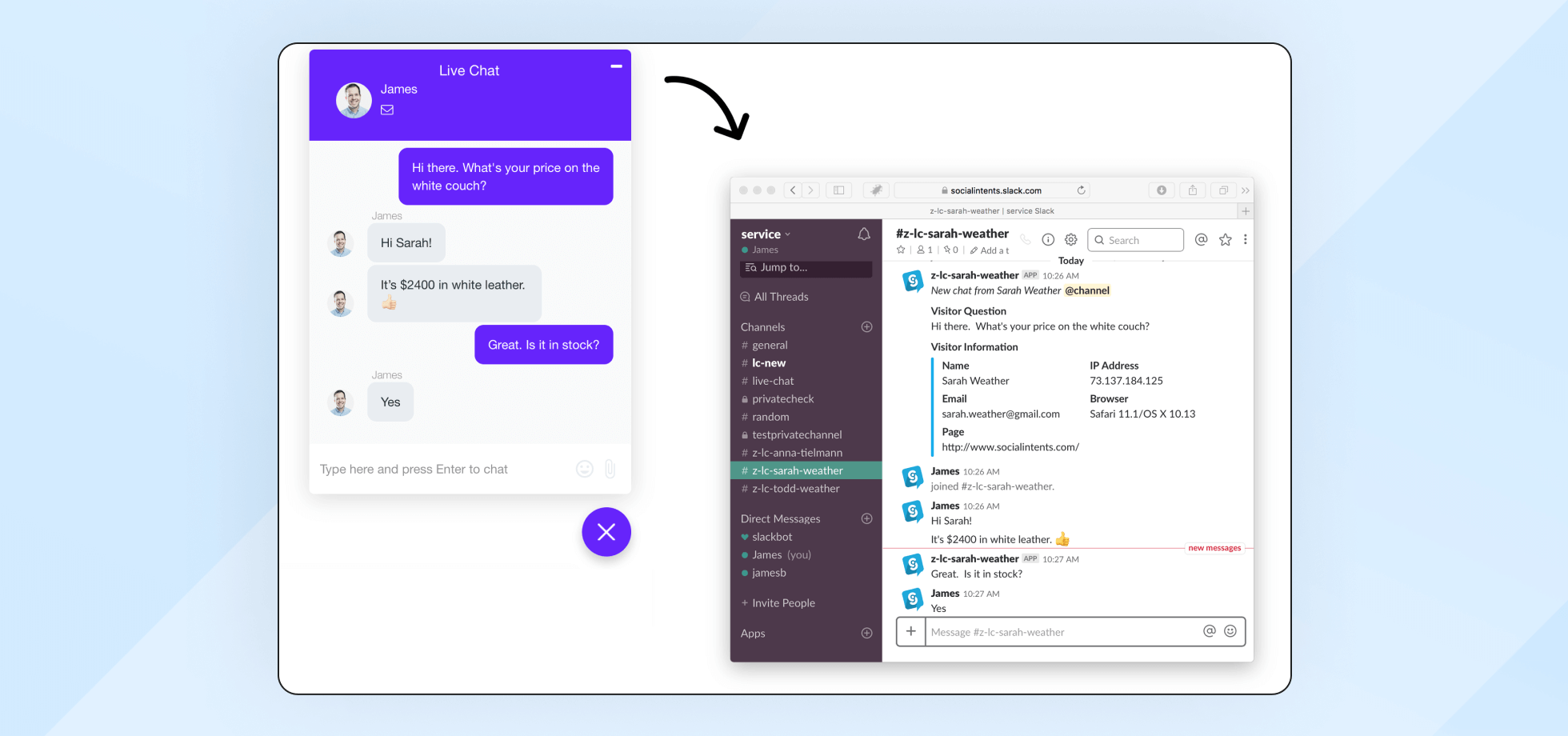This screenshot has width=1568, height=736.
Task: Go back in Safari browser
Action: [x=793, y=190]
